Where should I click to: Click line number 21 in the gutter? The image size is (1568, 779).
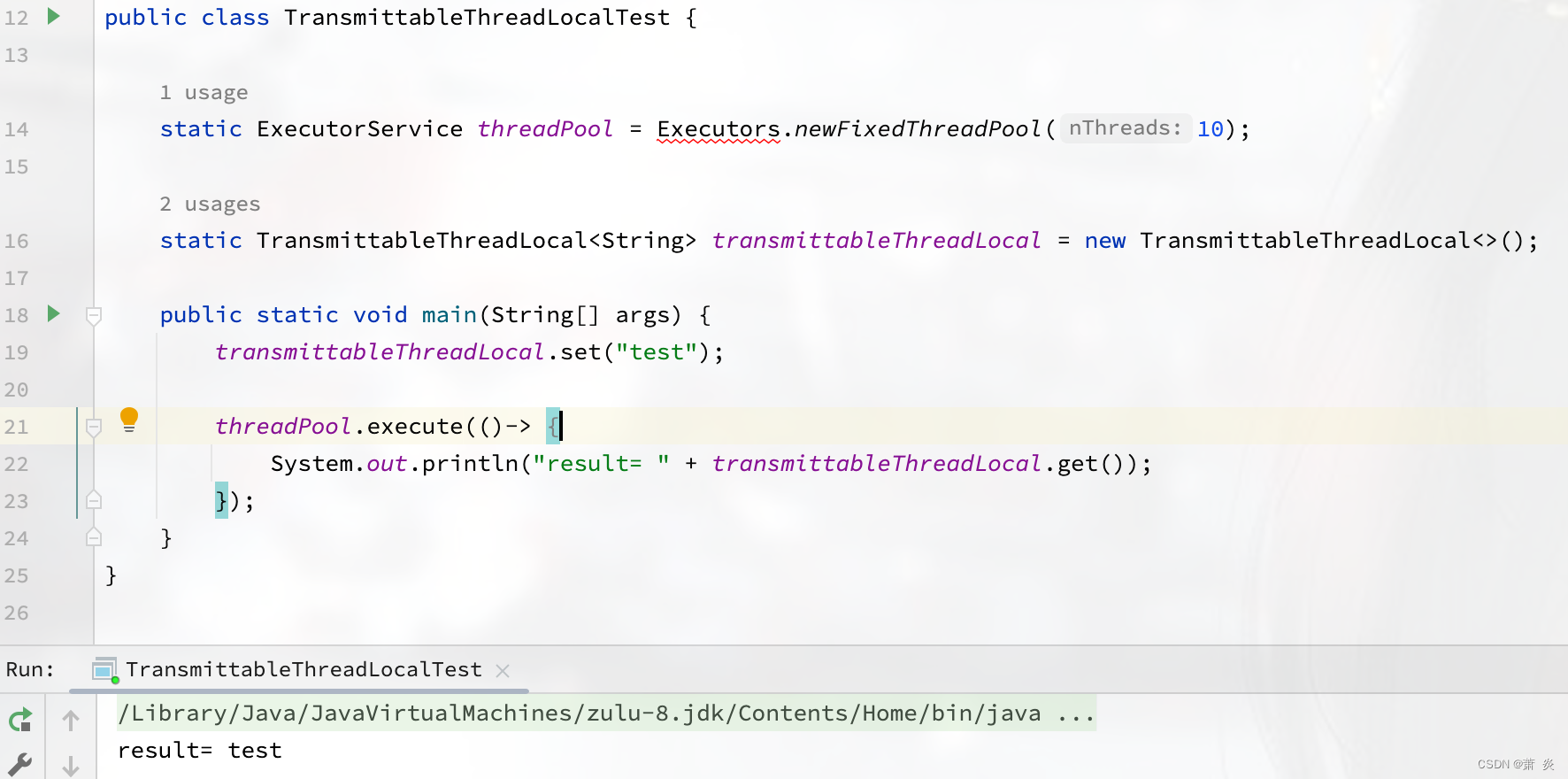coord(17,427)
